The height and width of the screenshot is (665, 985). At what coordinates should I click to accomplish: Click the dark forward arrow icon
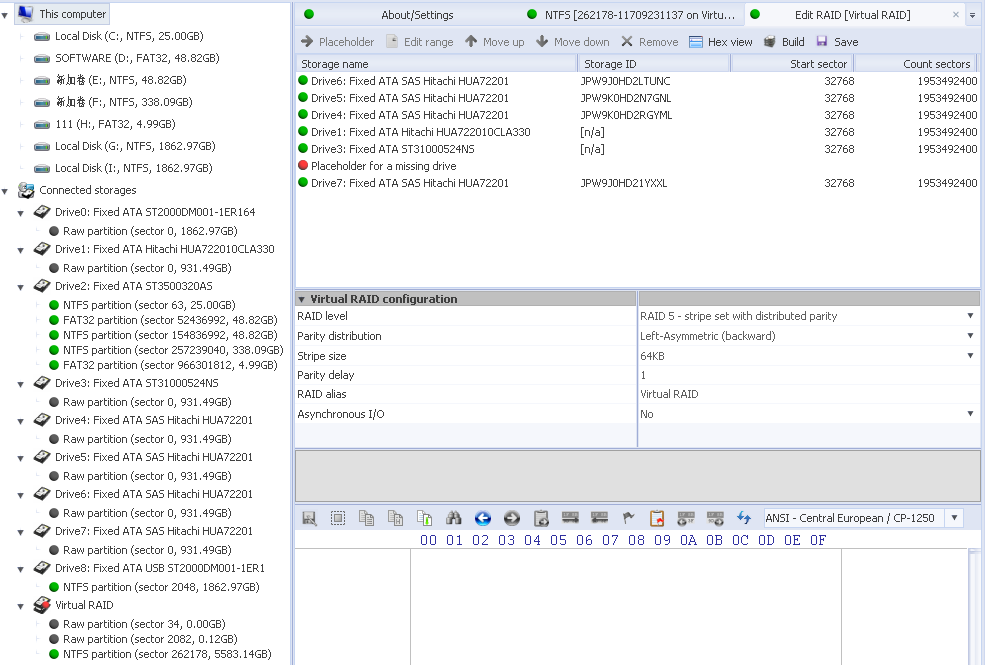click(x=512, y=518)
